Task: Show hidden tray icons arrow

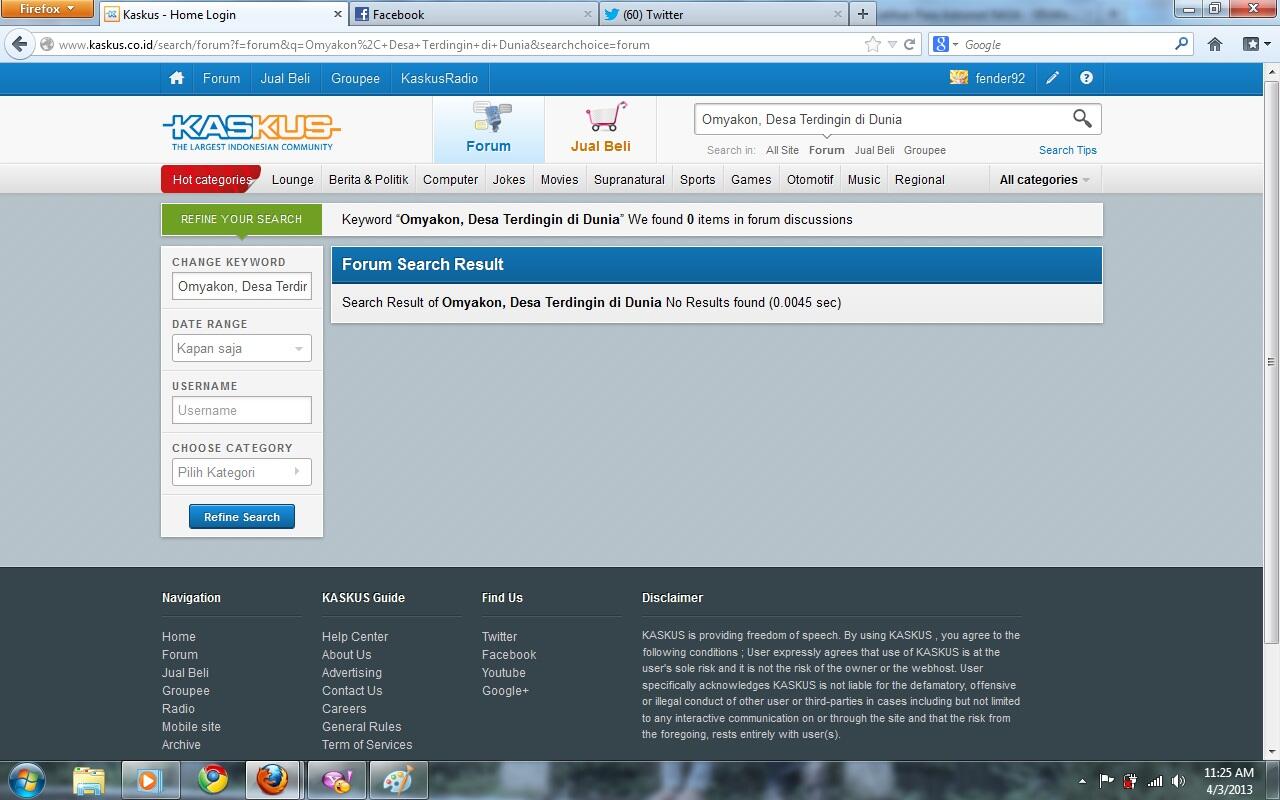Action: pos(1082,781)
